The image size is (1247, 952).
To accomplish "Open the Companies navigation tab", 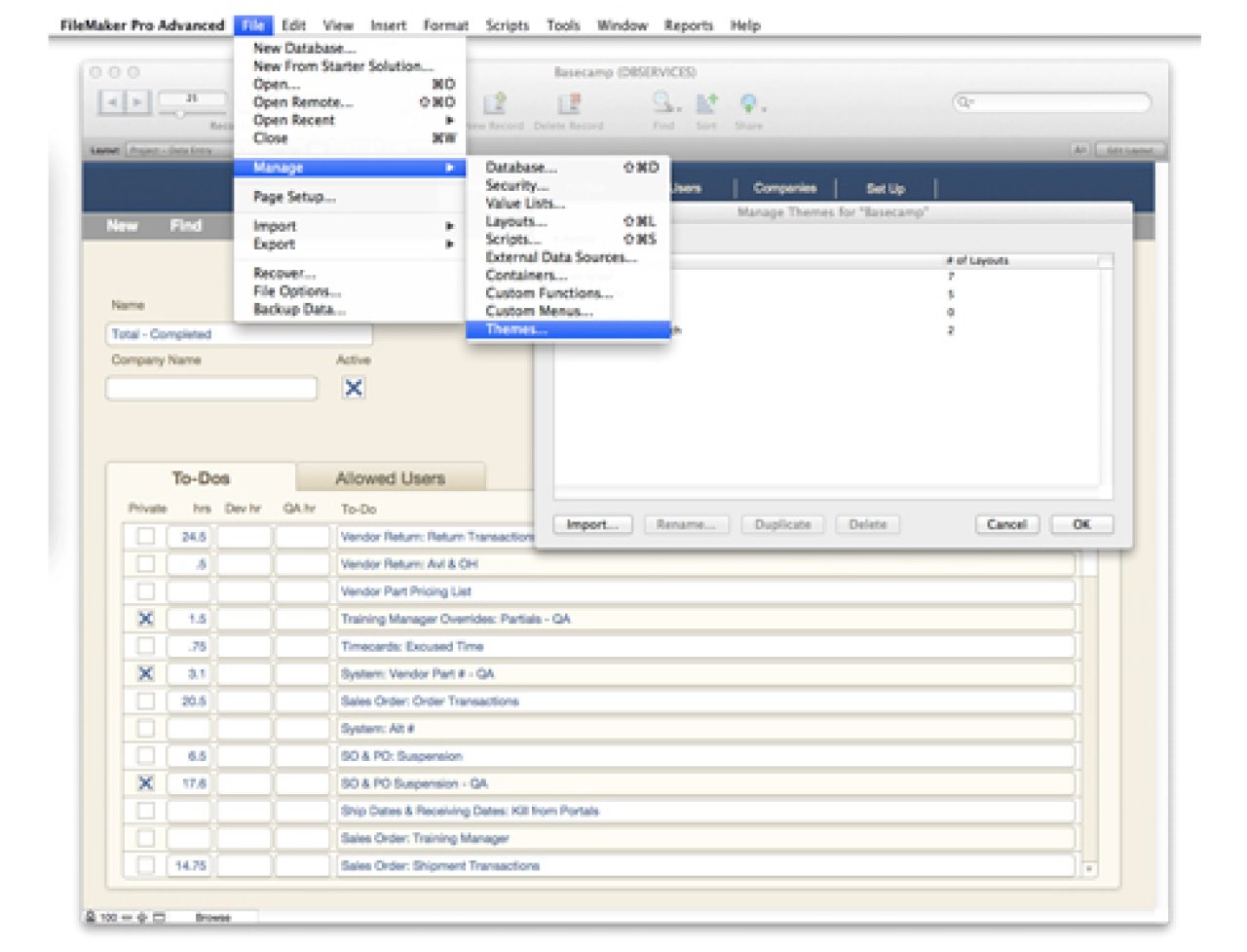I will (784, 188).
